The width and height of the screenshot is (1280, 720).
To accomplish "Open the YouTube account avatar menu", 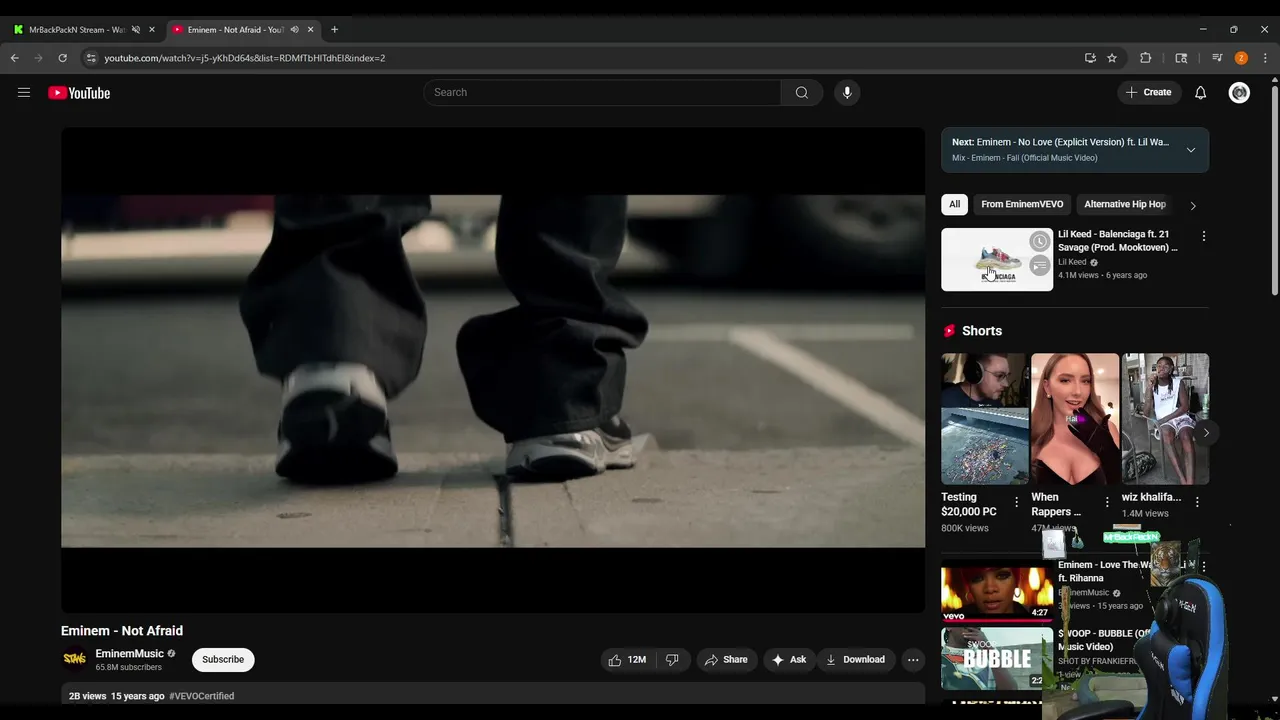I will (1239, 93).
